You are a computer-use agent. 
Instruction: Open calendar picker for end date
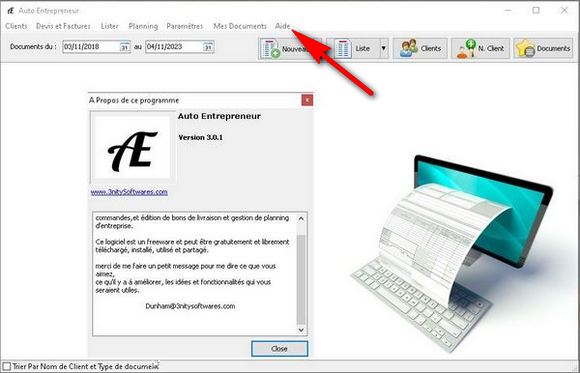(208, 47)
